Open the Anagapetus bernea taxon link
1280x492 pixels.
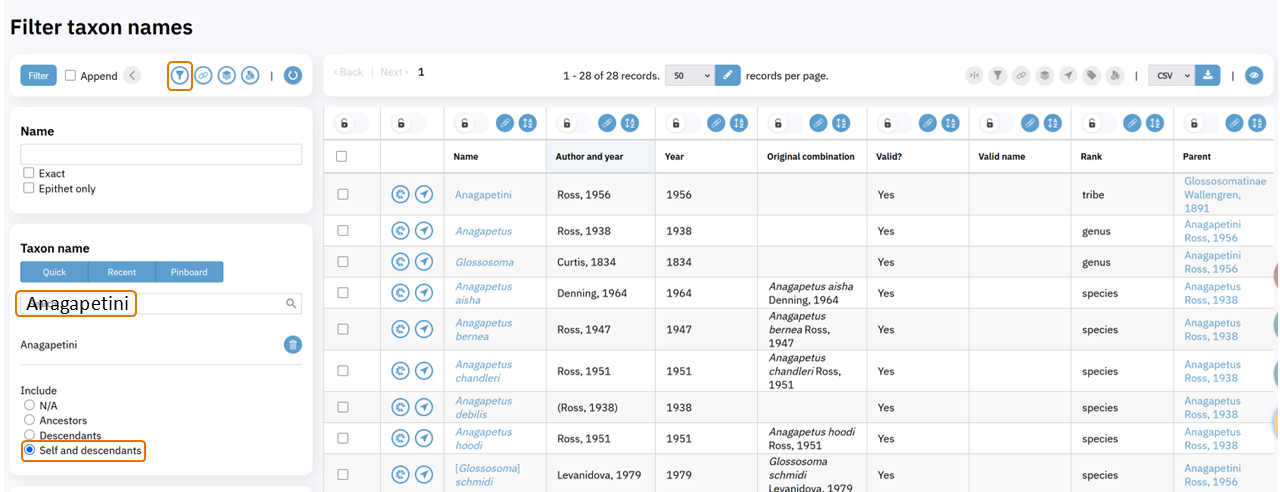(x=483, y=329)
